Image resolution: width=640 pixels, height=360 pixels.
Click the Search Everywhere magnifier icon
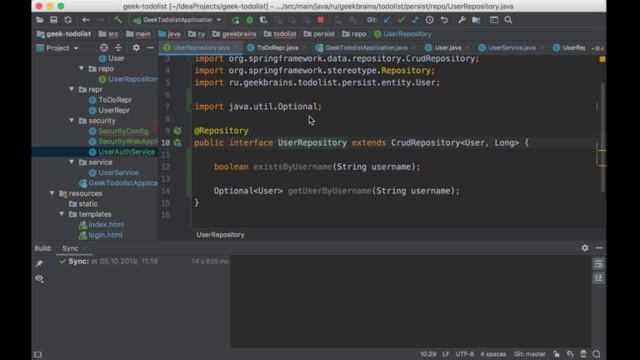pos(508,20)
